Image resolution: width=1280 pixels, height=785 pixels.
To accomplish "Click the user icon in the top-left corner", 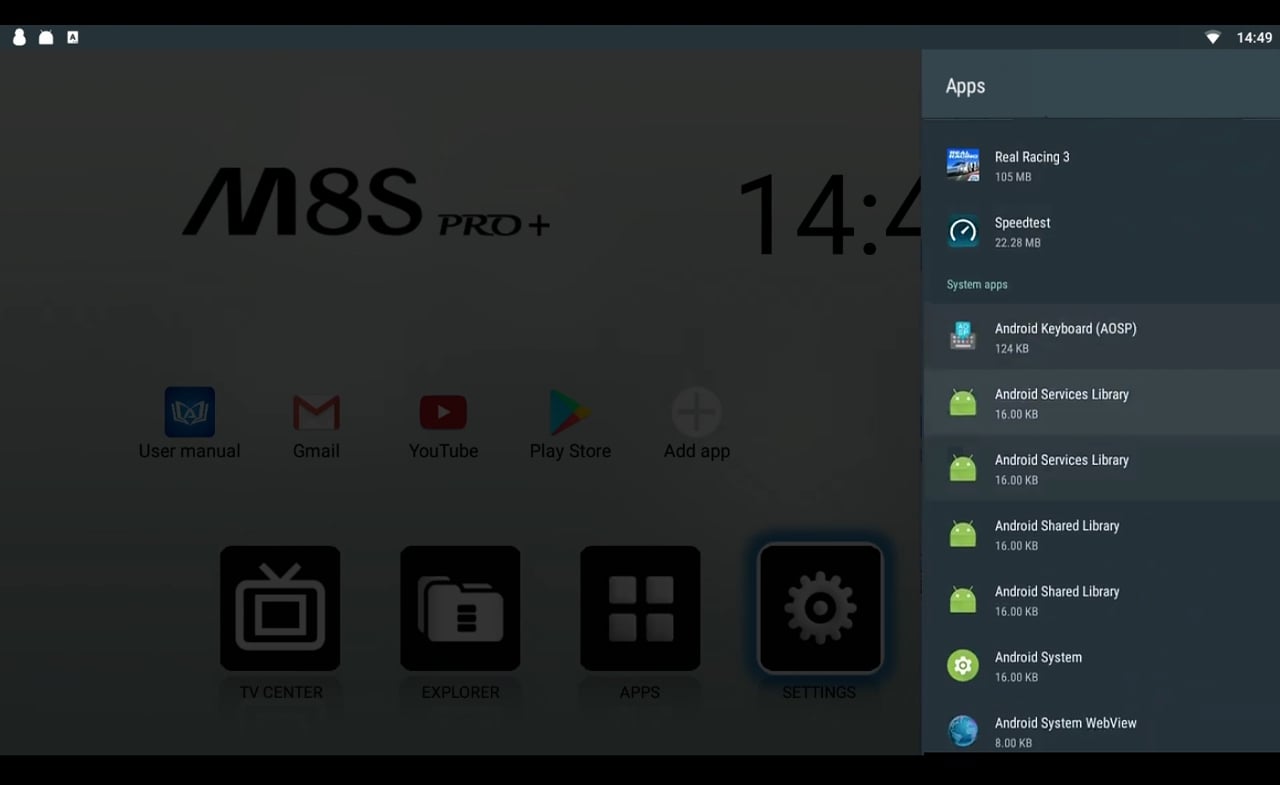I will (19, 36).
